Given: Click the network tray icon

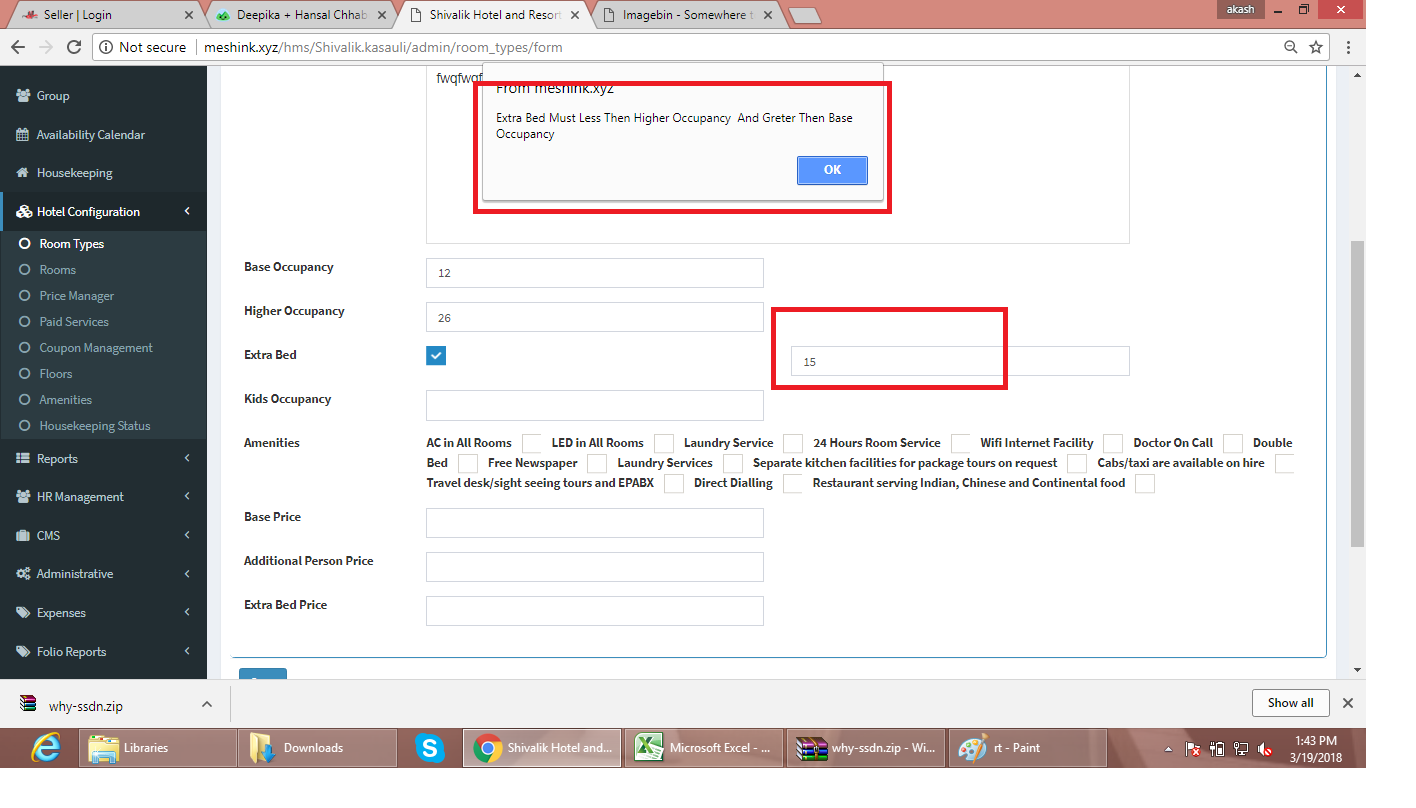Looking at the screenshot, I should (x=1241, y=748).
